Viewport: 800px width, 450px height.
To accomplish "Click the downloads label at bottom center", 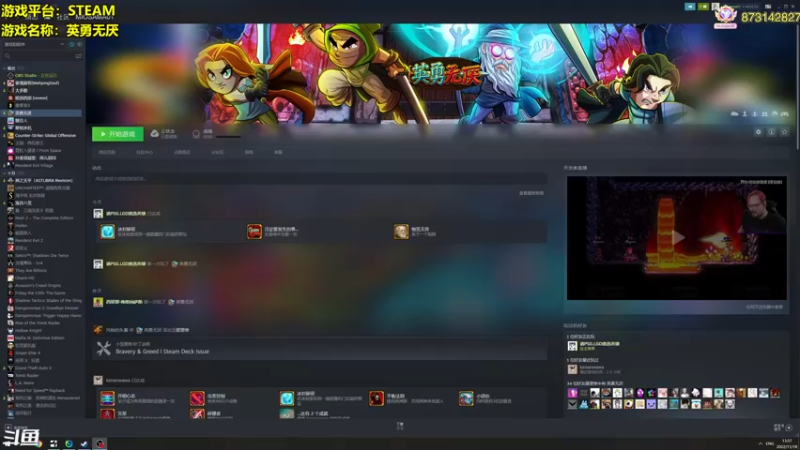I will [400, 424].
